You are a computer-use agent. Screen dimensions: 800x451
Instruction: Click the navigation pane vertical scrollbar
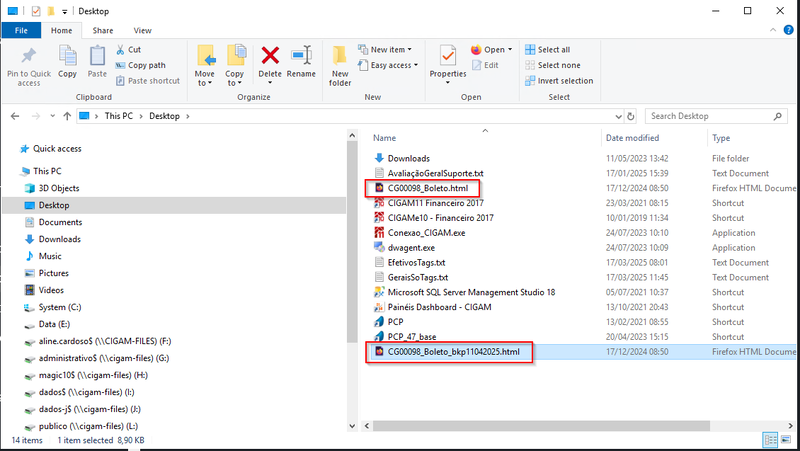pyautogui.click(x=352, y=241)
